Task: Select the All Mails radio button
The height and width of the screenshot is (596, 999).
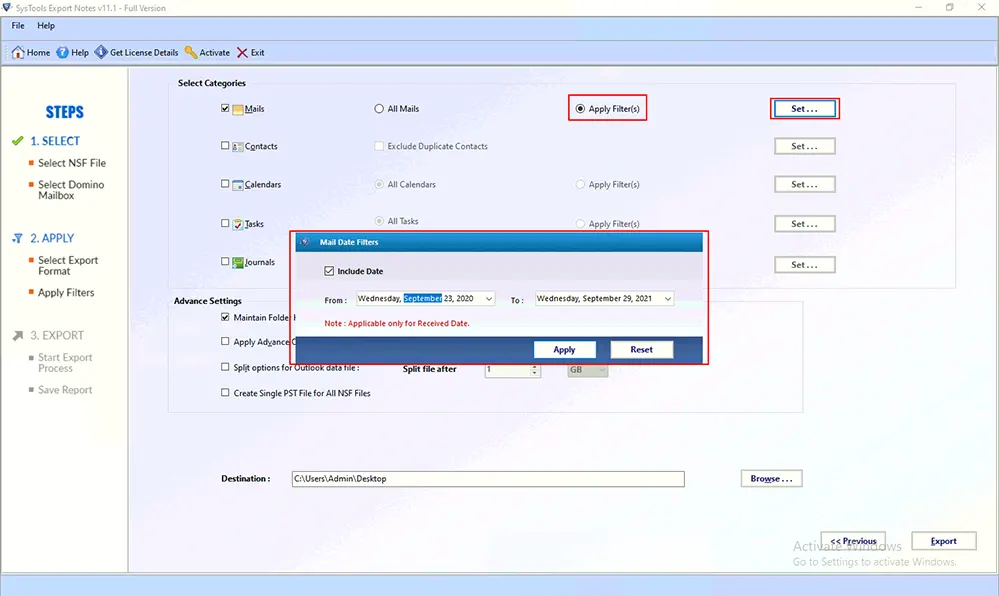Action: pyautogui.click(x=379, y=109)
